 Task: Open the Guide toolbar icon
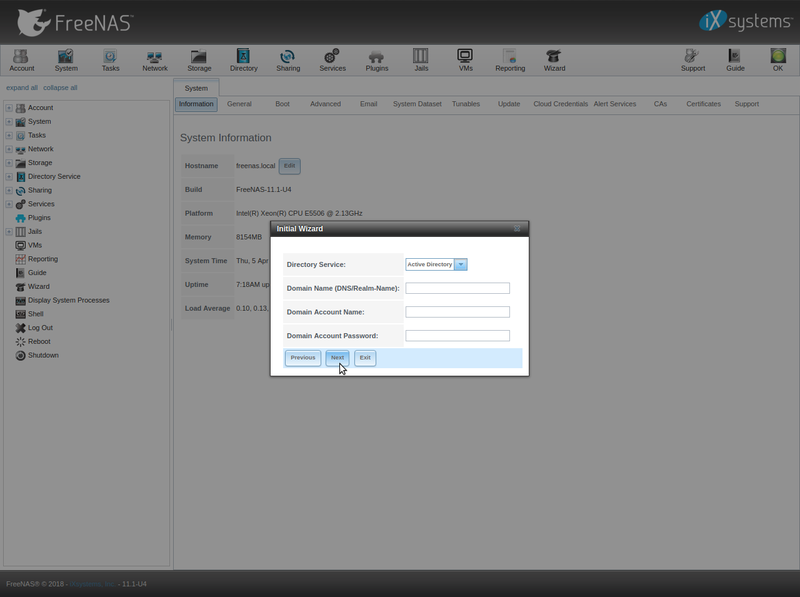(735, 60)
